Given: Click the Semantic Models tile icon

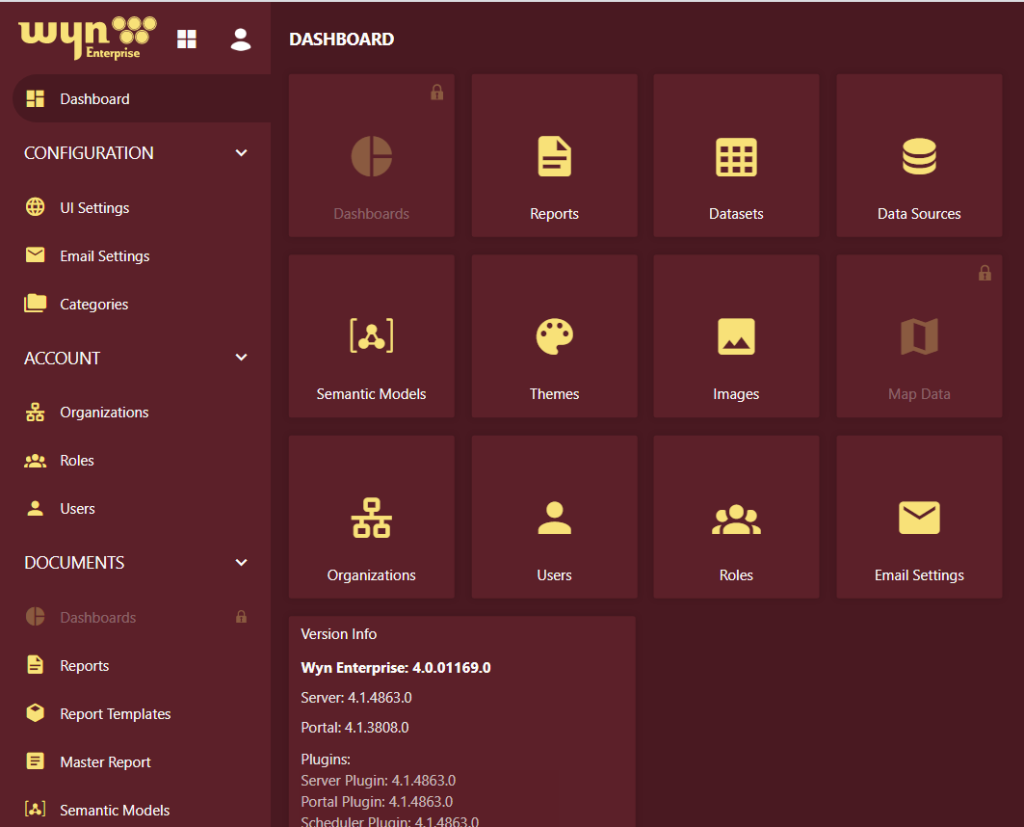Looking at the screenshot, I should (371, 337).
